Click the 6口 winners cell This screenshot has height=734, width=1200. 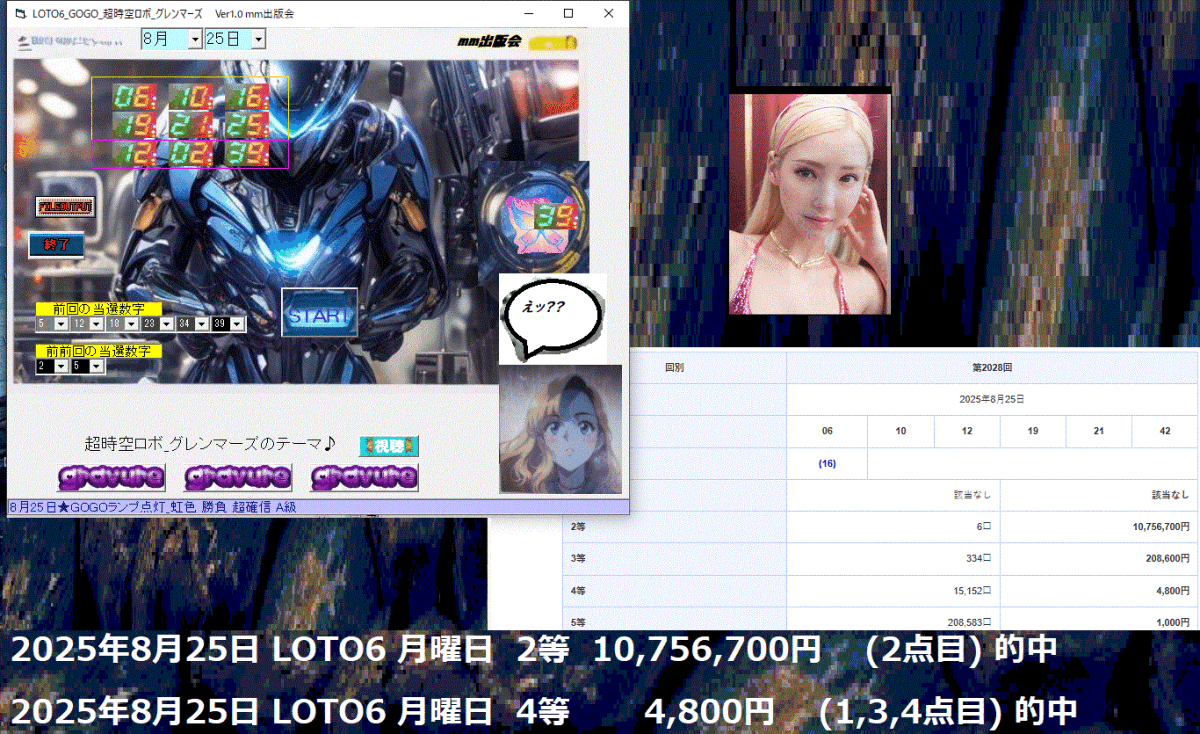[x=893, y=526]
